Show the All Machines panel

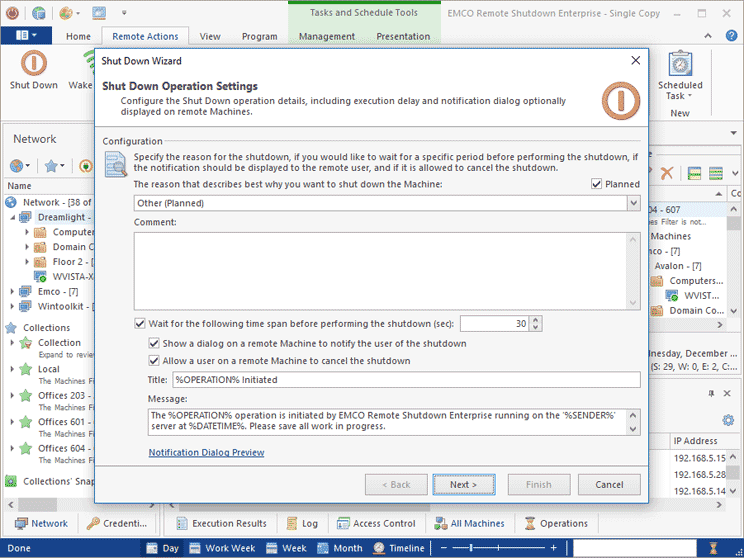[x=468, y=523]
